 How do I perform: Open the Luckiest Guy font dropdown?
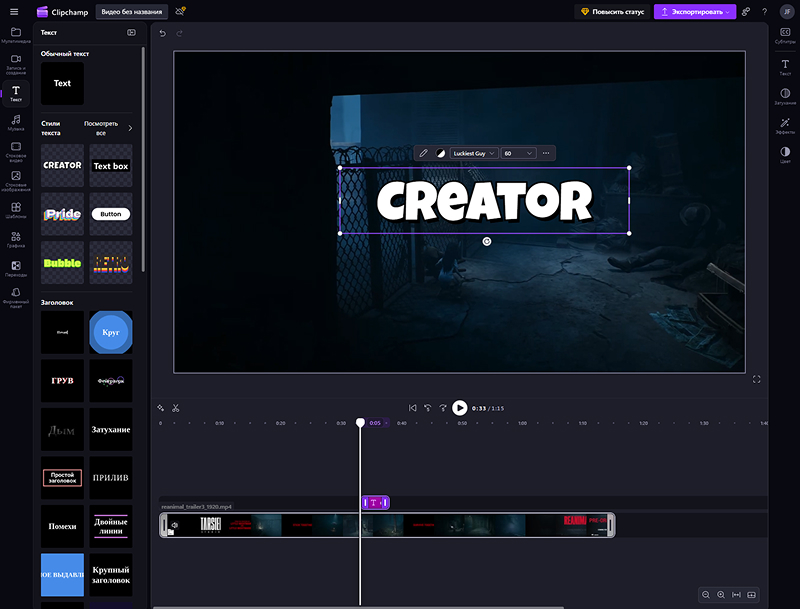[x=474, y=153]
